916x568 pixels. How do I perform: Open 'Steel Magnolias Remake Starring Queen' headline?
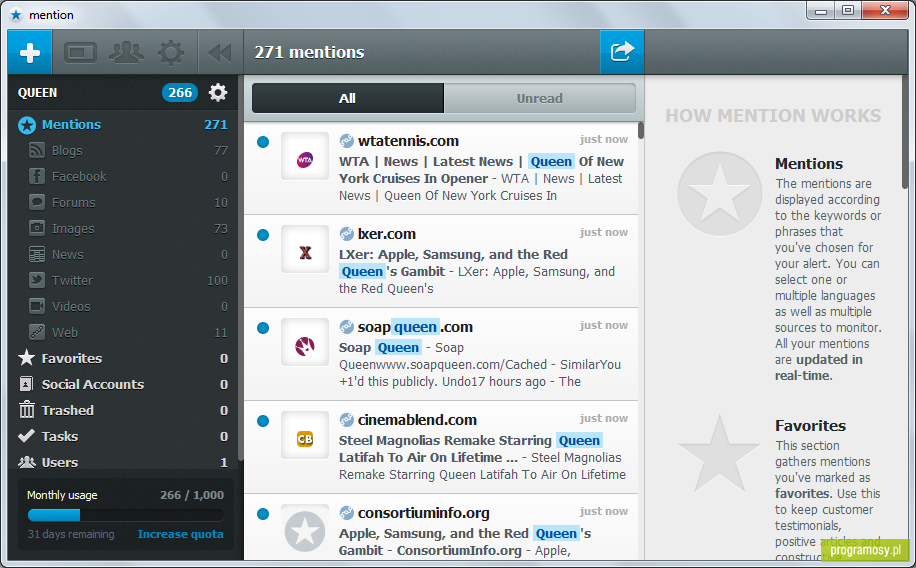click(x=471, y=449)
